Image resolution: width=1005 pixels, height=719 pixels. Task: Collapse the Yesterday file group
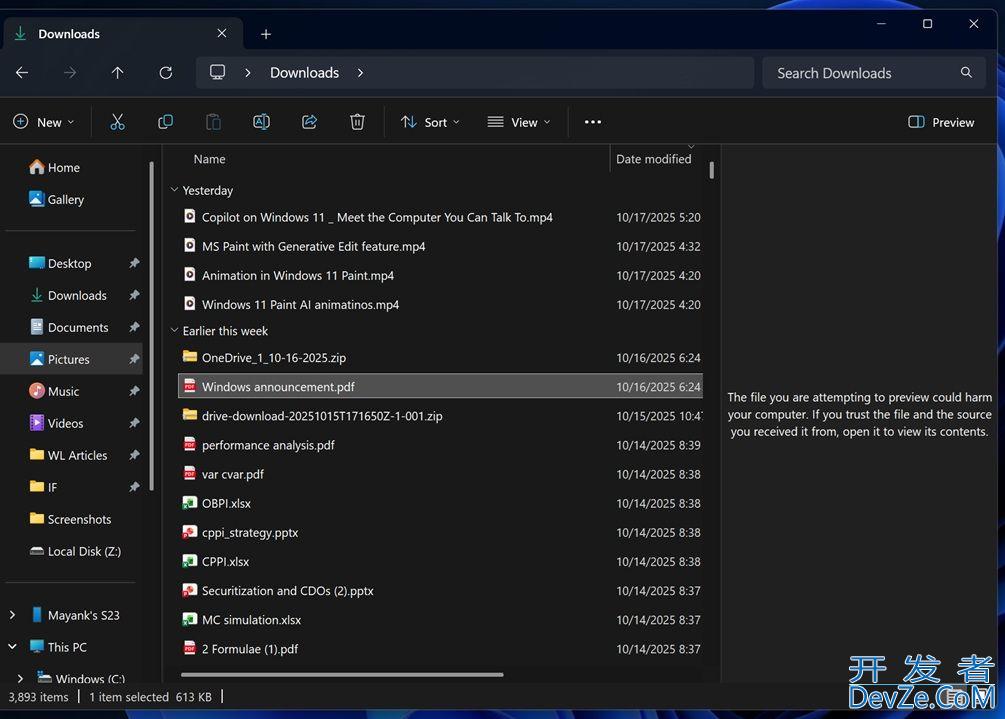[x=174, y=190]
